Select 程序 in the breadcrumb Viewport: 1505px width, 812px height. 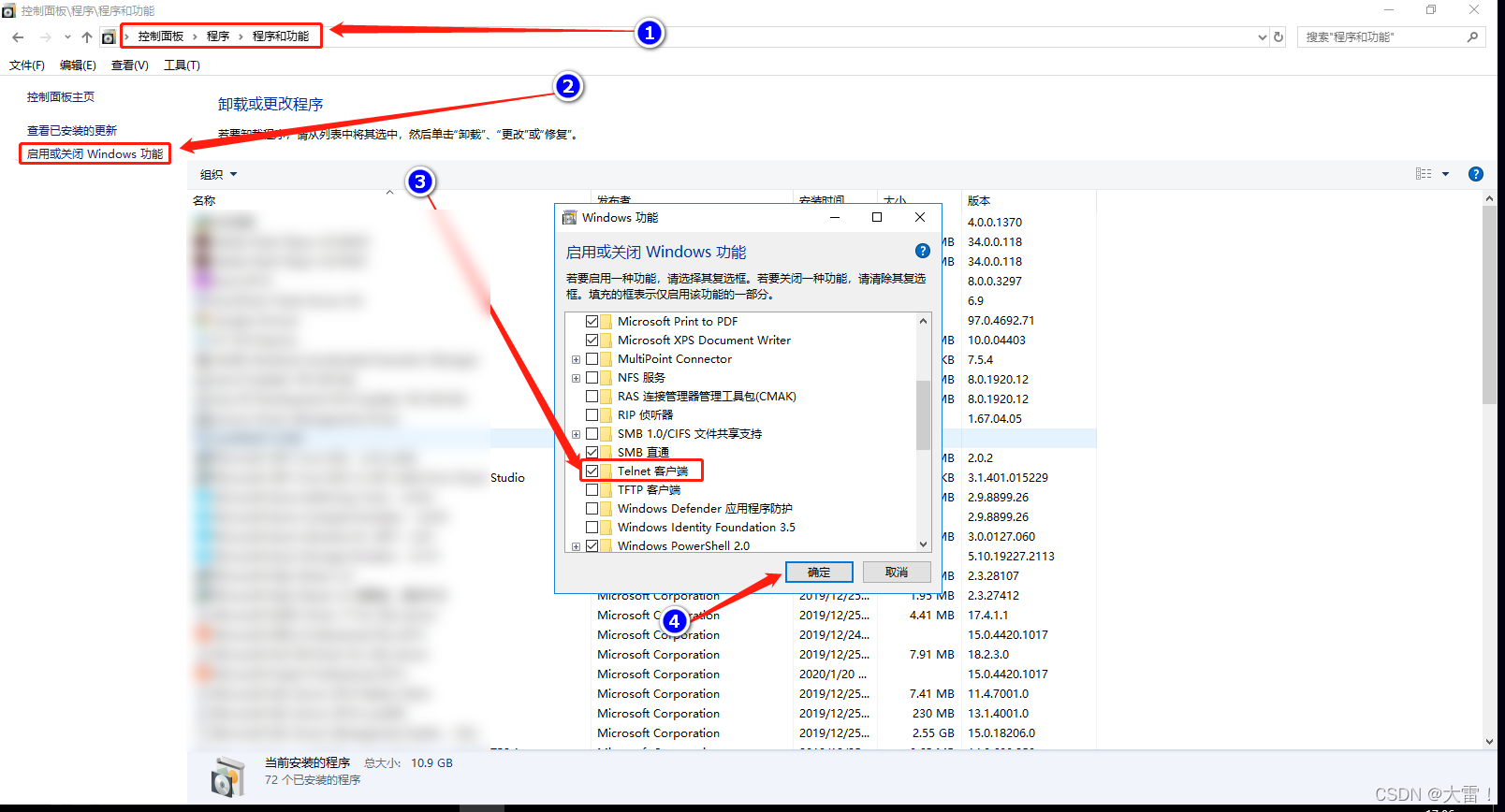[218, 36]
